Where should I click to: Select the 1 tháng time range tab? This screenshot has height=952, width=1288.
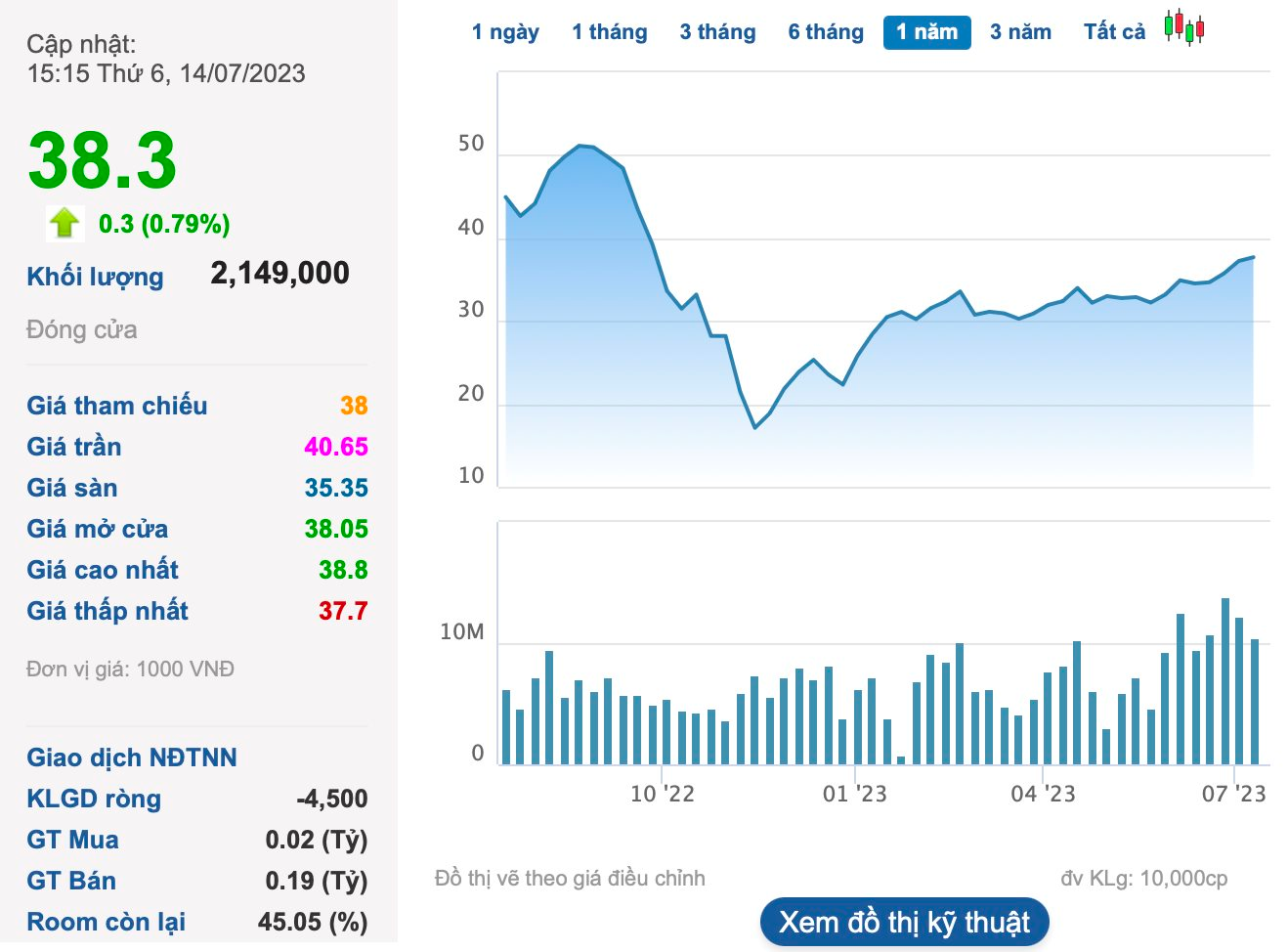coord(610,32)
